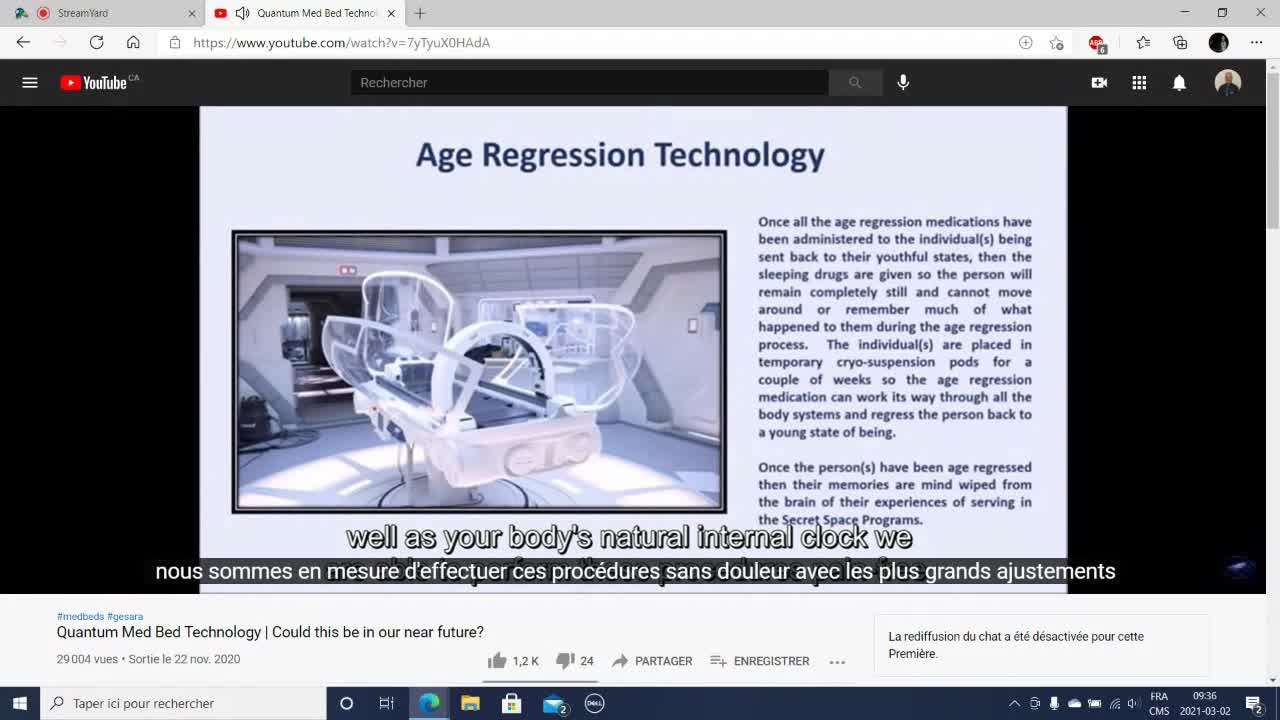
Task: Mute the tab via speaker icon
Action: (242, 13)
